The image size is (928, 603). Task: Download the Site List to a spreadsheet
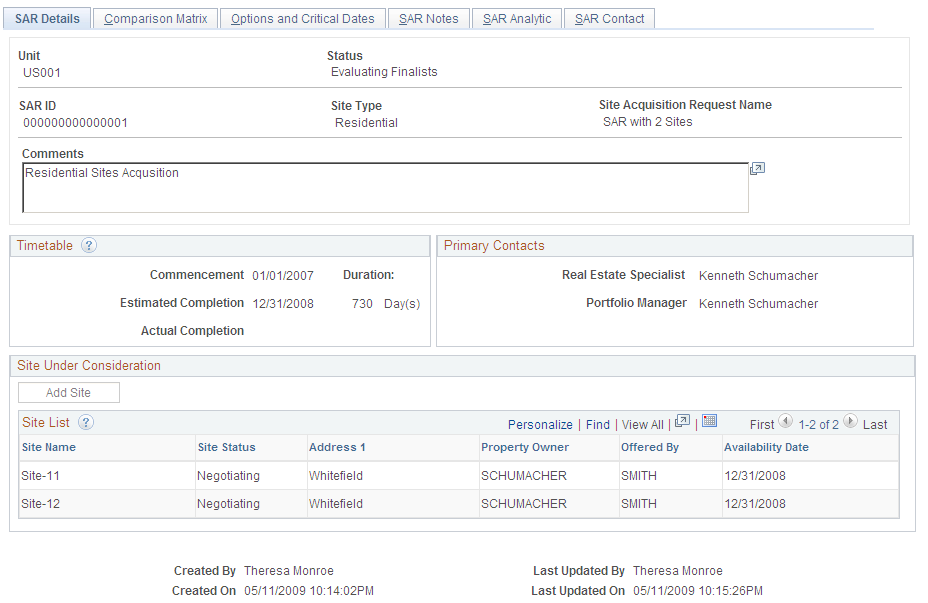tap(710, 421)
